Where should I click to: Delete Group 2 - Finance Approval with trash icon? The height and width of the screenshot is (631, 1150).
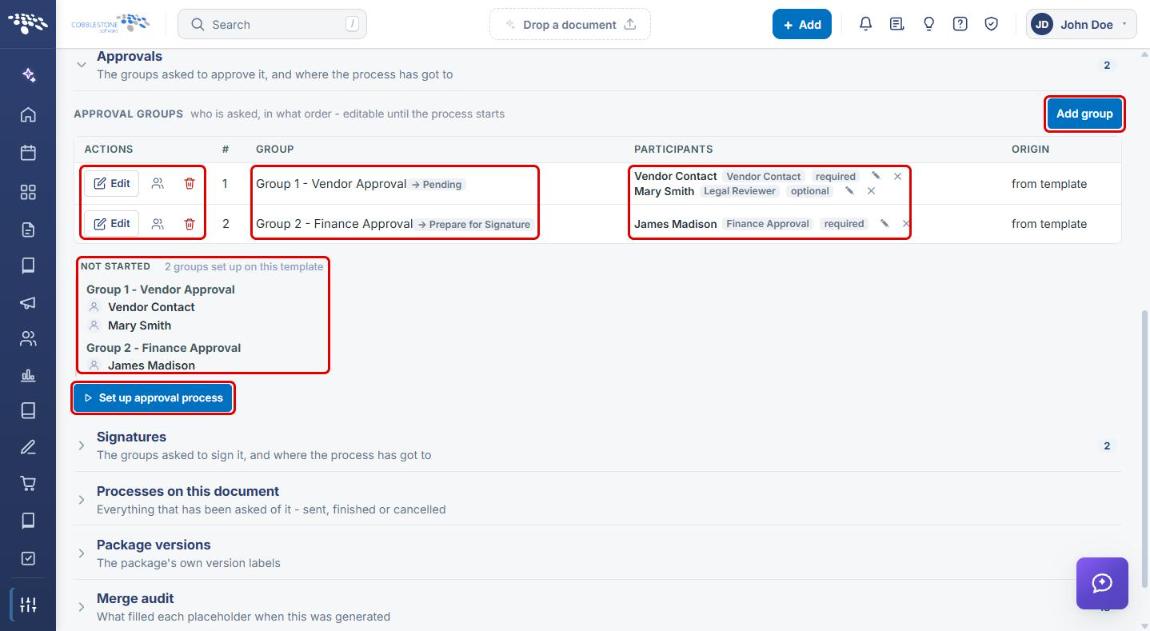(189, 224)
